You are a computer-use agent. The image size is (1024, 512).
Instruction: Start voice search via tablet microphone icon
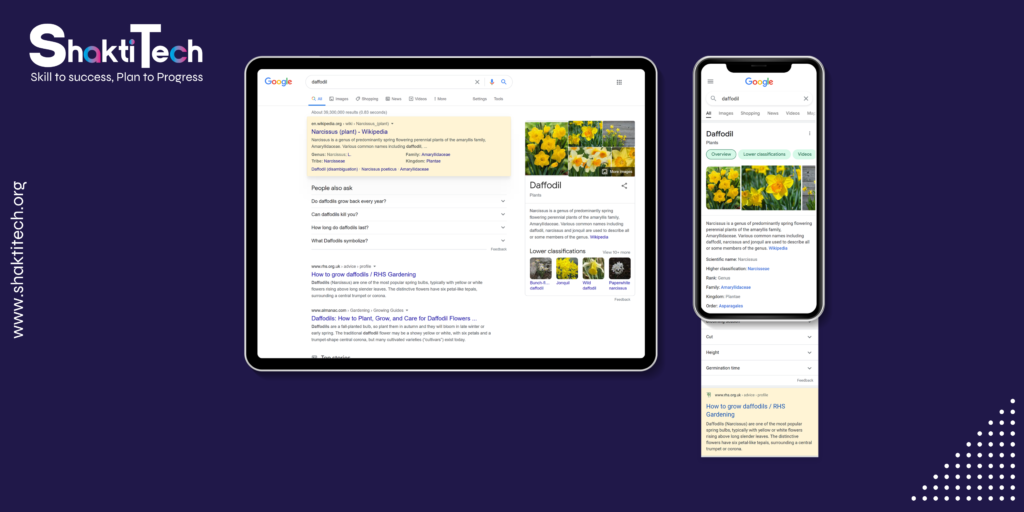coord(492,82)
